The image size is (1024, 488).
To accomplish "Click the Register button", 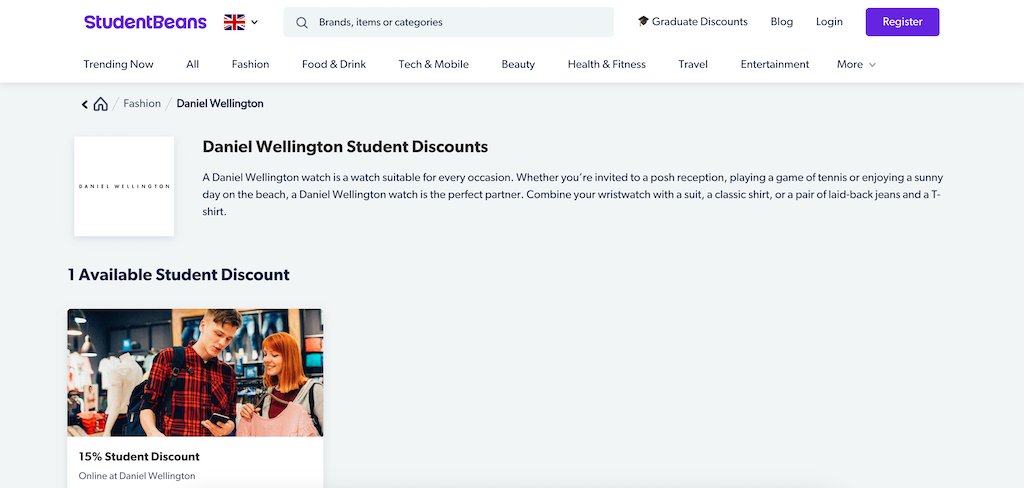I will tap(903, 22).
